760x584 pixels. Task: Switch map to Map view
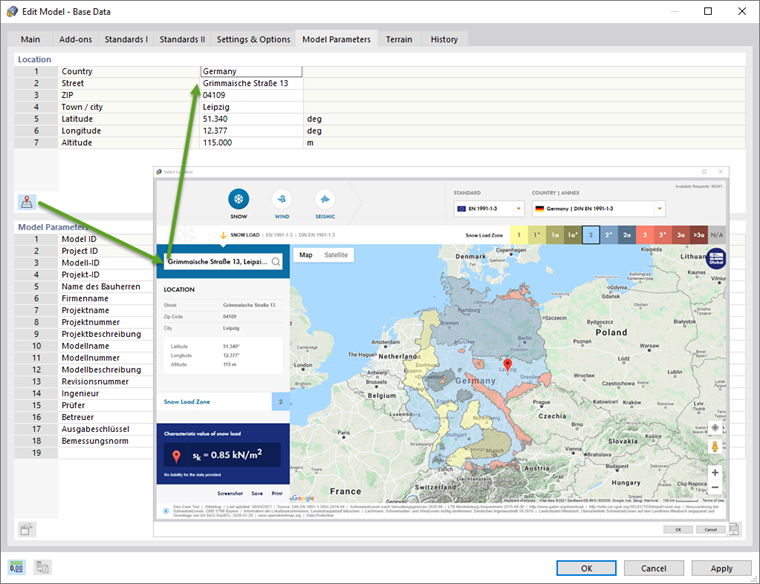tap(306, 255)
